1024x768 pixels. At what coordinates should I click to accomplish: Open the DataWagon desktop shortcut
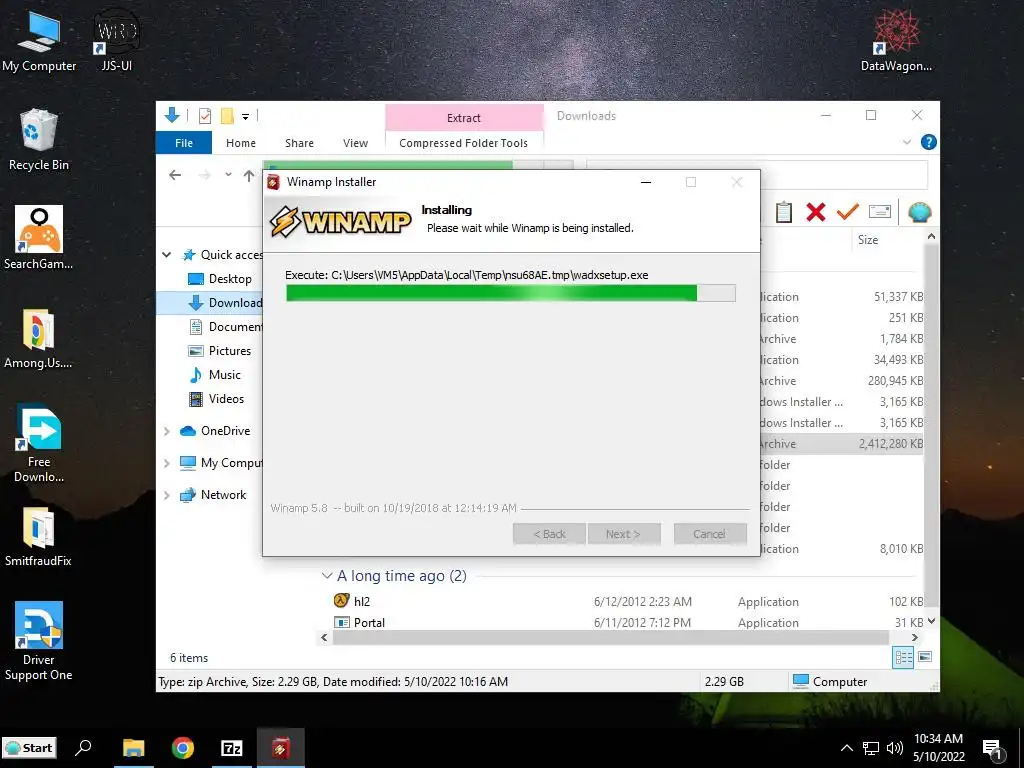click(x=896, y=40)
